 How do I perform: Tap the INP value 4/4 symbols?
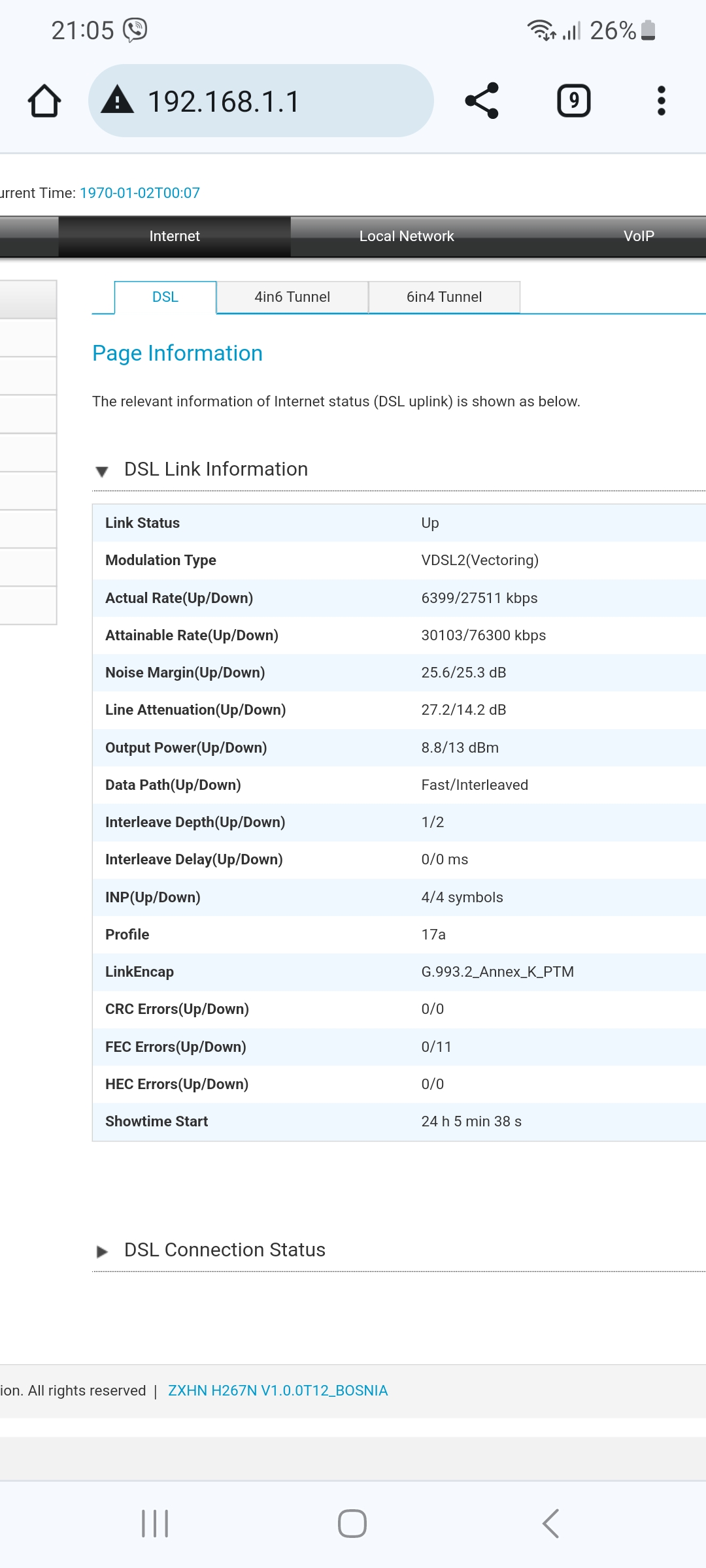462,897
